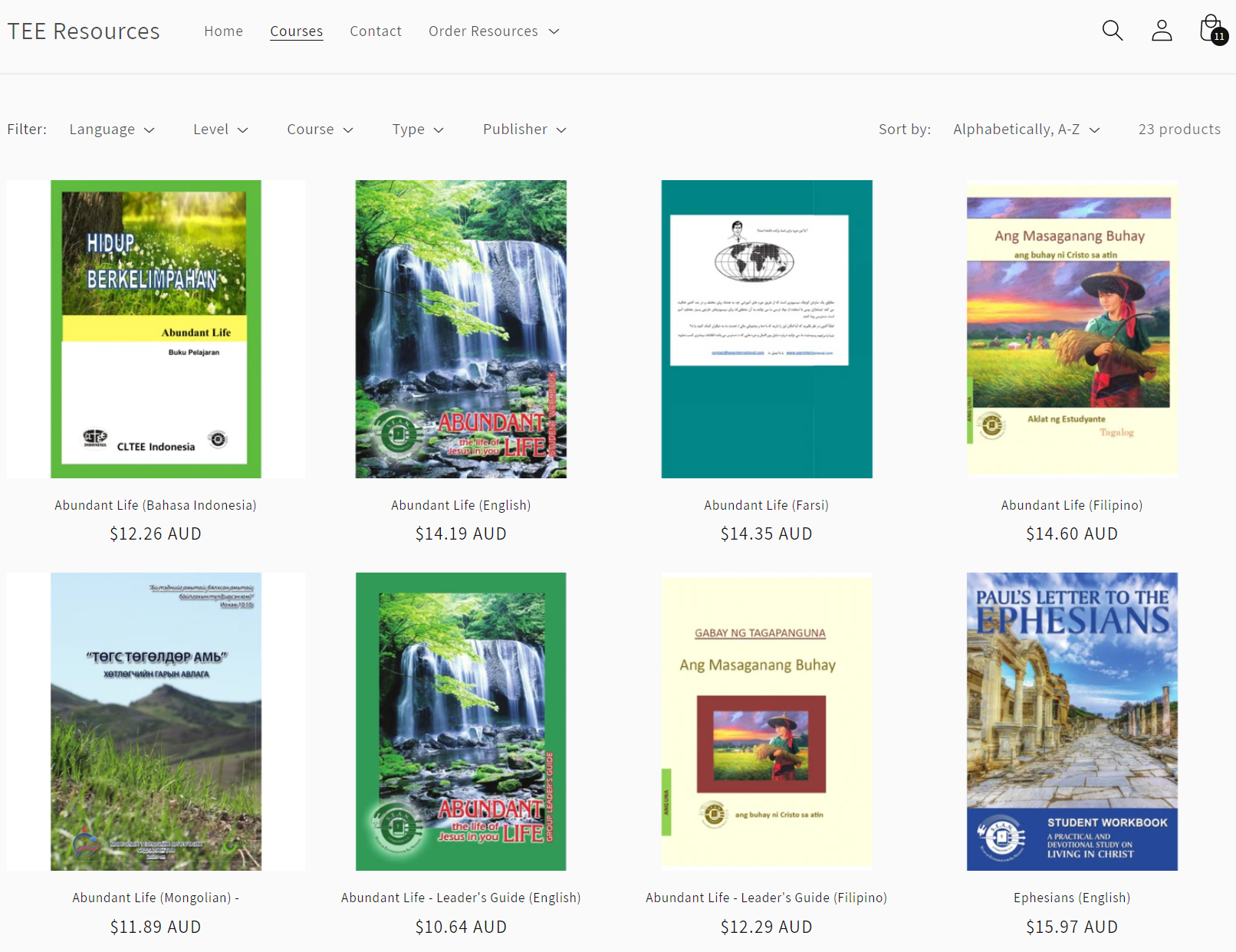Click the Abundant Life (English) waterfall cover
1236x952 pixels.
(461, 329)
